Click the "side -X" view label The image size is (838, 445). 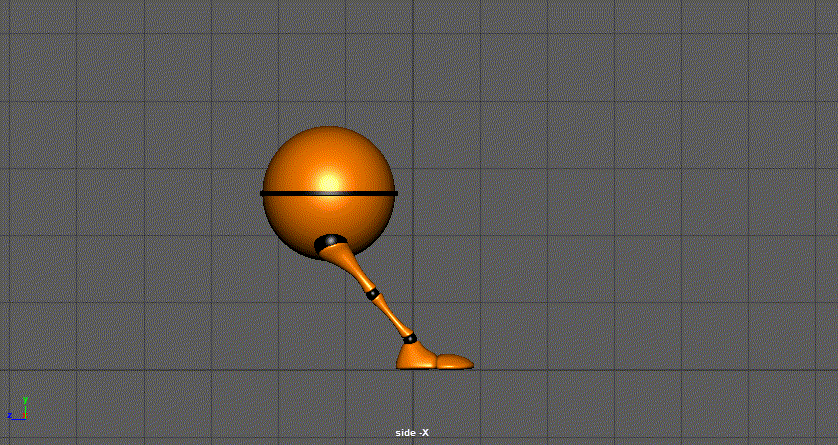(412, 433)
